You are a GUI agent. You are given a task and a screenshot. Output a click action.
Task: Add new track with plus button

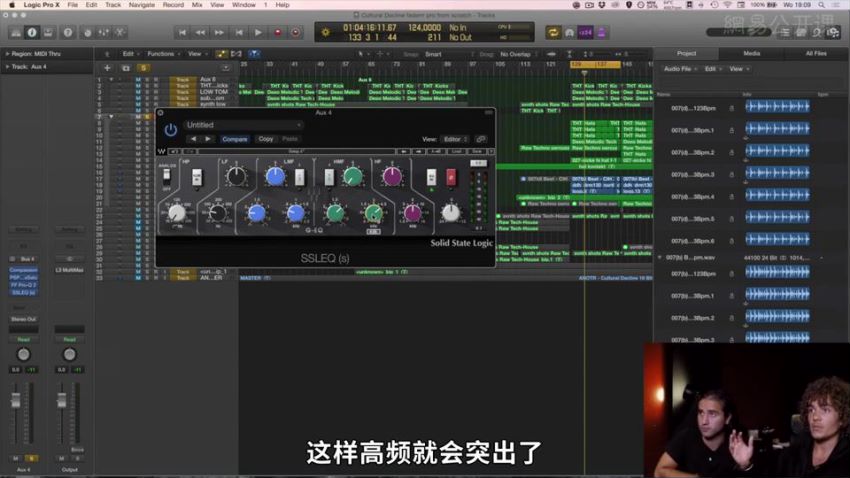107,68
